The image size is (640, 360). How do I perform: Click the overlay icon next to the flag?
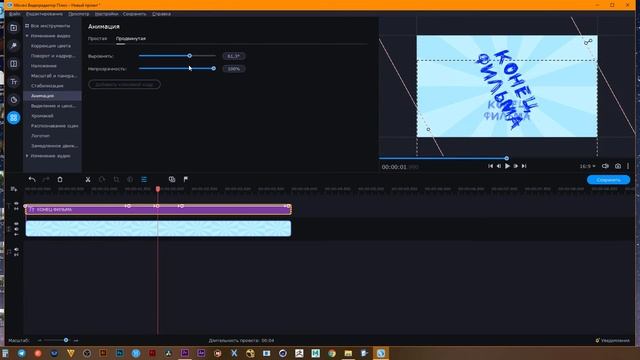click(172, 180)
